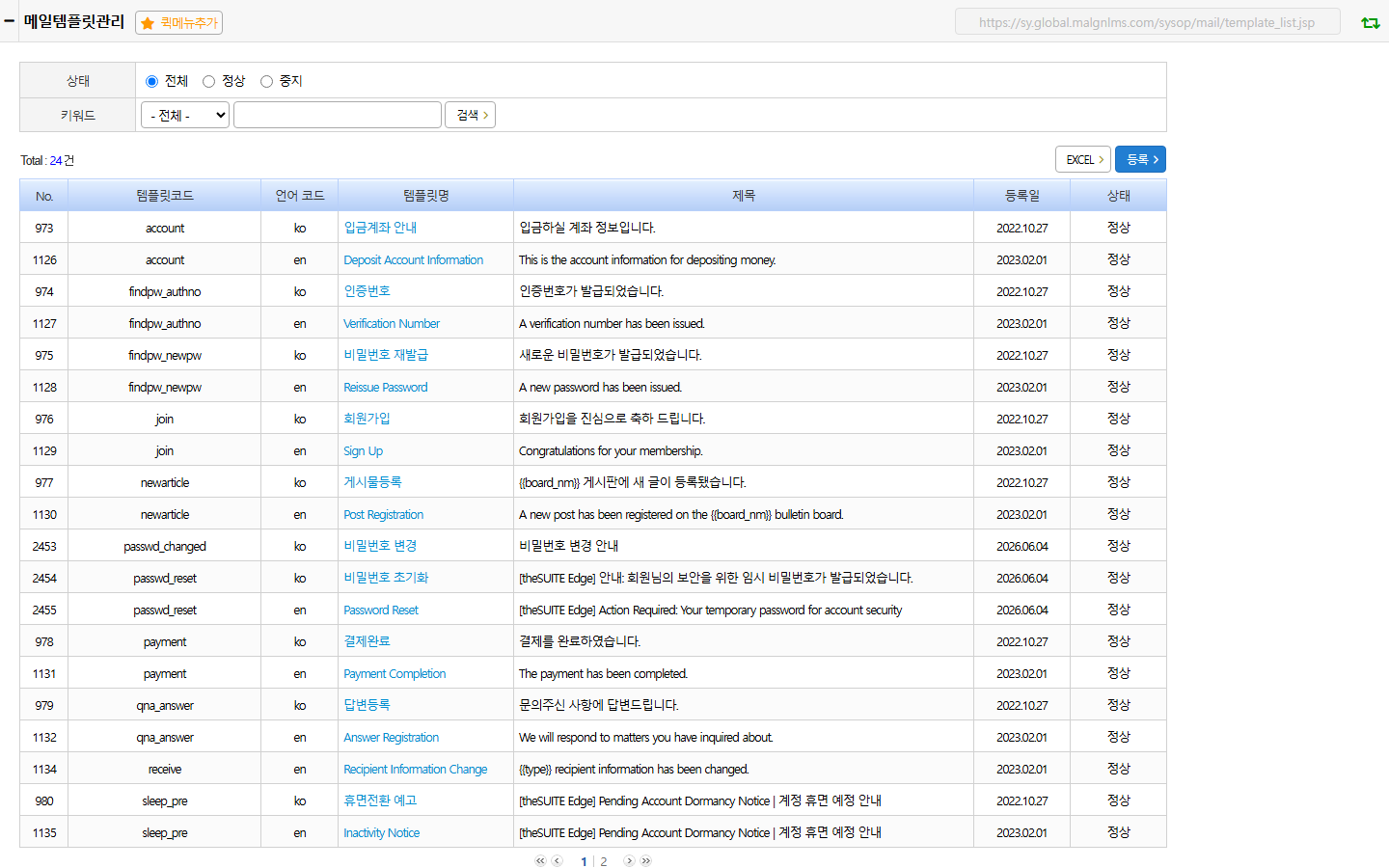
Task: Open the Post Registration template
Action: tap(384, 514)
